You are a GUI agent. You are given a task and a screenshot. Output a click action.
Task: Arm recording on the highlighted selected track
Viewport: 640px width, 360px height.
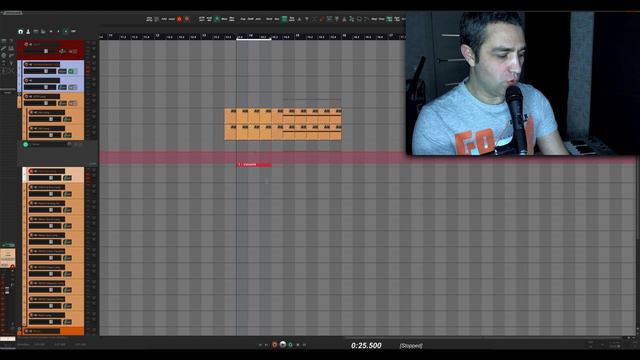(x=31, y=171)
